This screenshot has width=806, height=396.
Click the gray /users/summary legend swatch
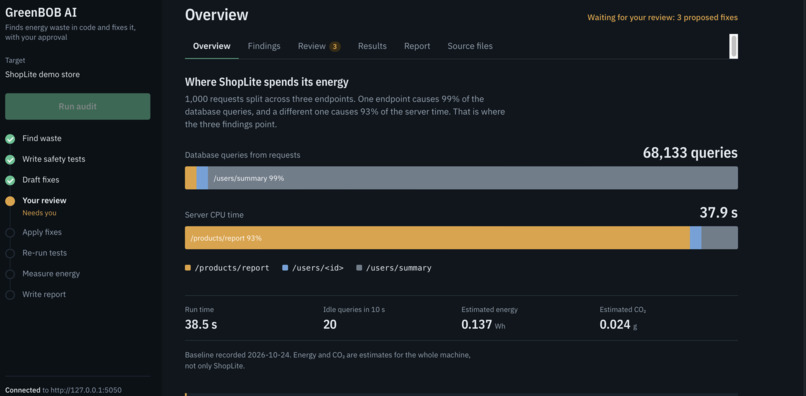[x=359, y=268]
